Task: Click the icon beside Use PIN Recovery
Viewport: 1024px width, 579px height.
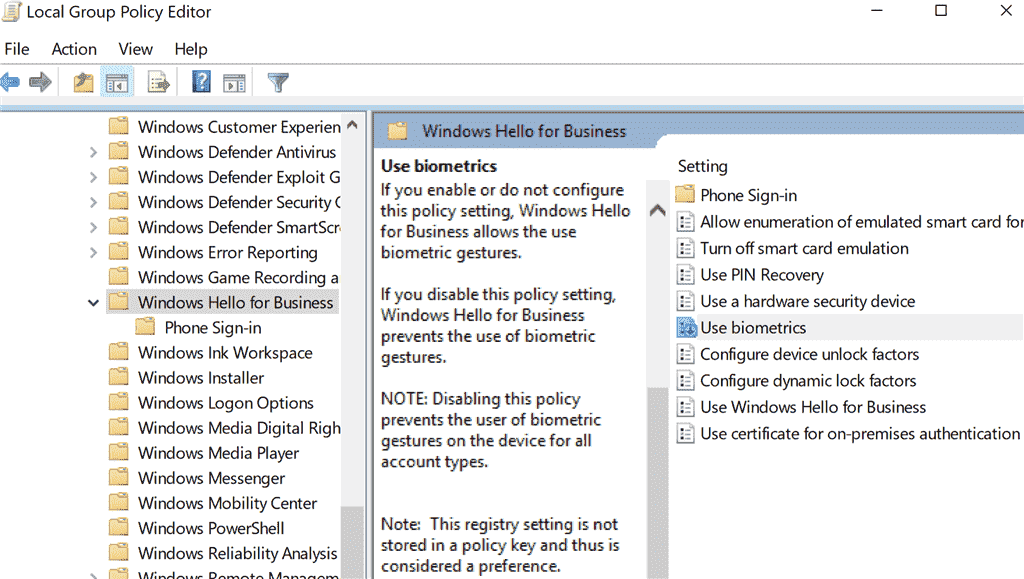Action: pyautogui.click(x=685, y=275)
